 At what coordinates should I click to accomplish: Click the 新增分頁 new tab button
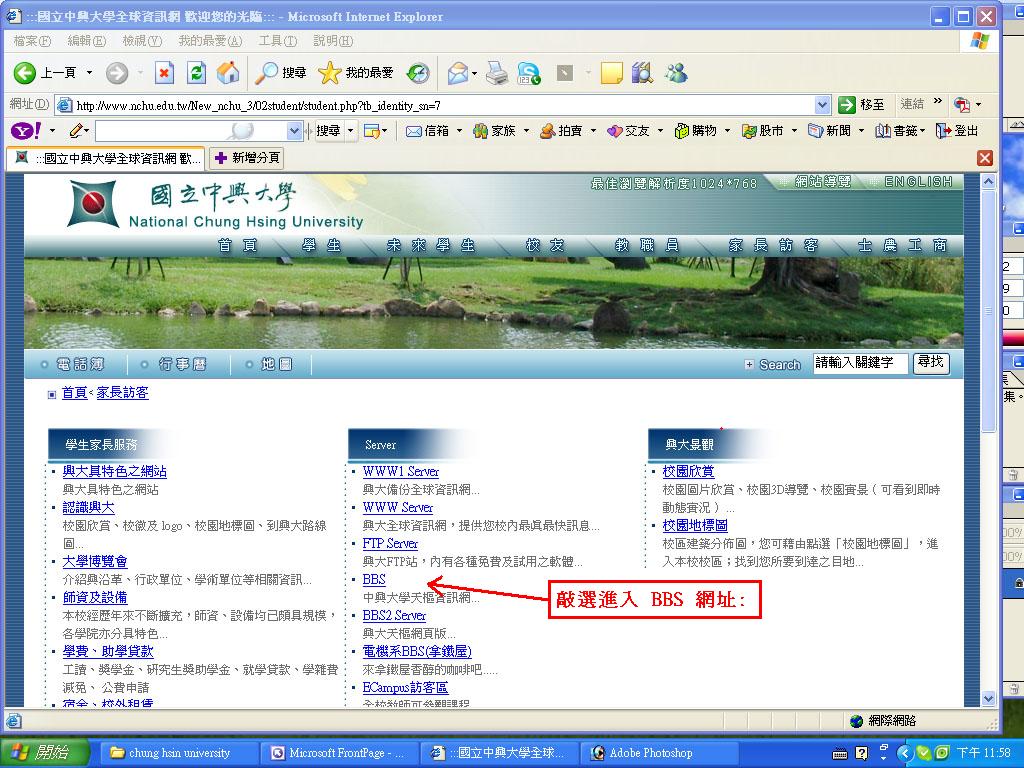pos(247,157)
